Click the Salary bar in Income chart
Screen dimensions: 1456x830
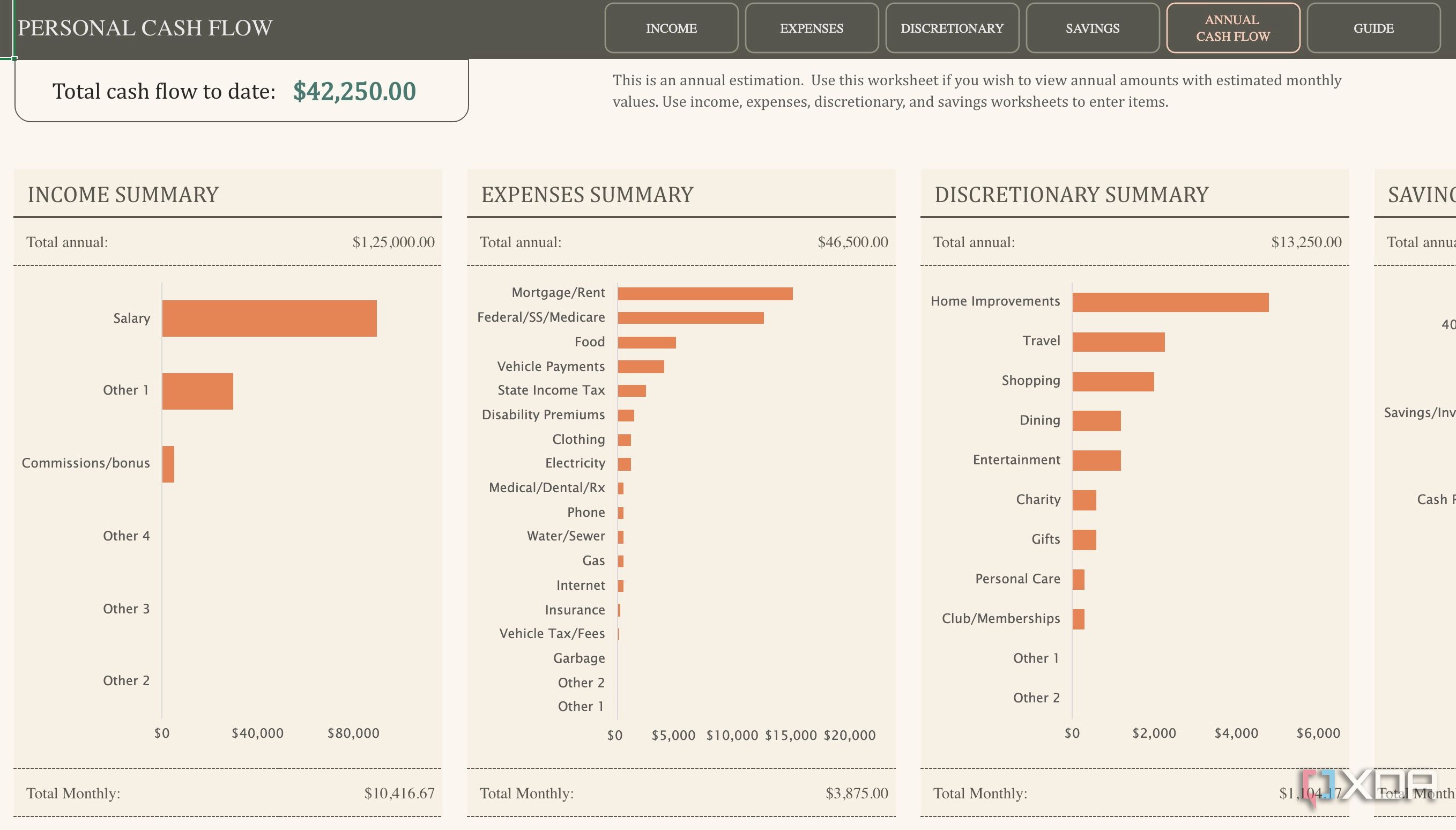(269, 318)
